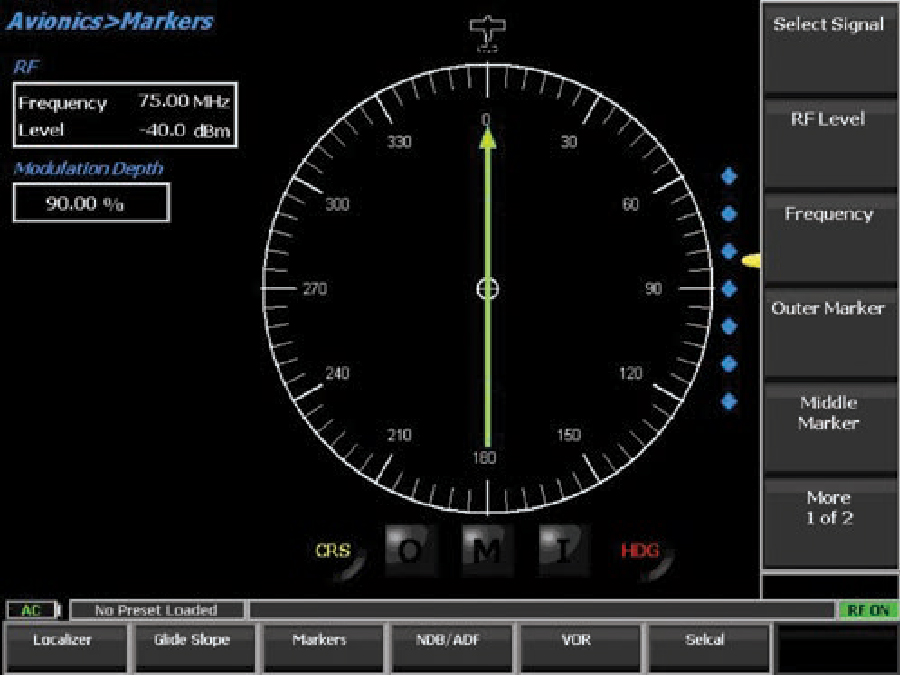
Task: Toggle the RF ON indicator
Action: coord(867,610)
